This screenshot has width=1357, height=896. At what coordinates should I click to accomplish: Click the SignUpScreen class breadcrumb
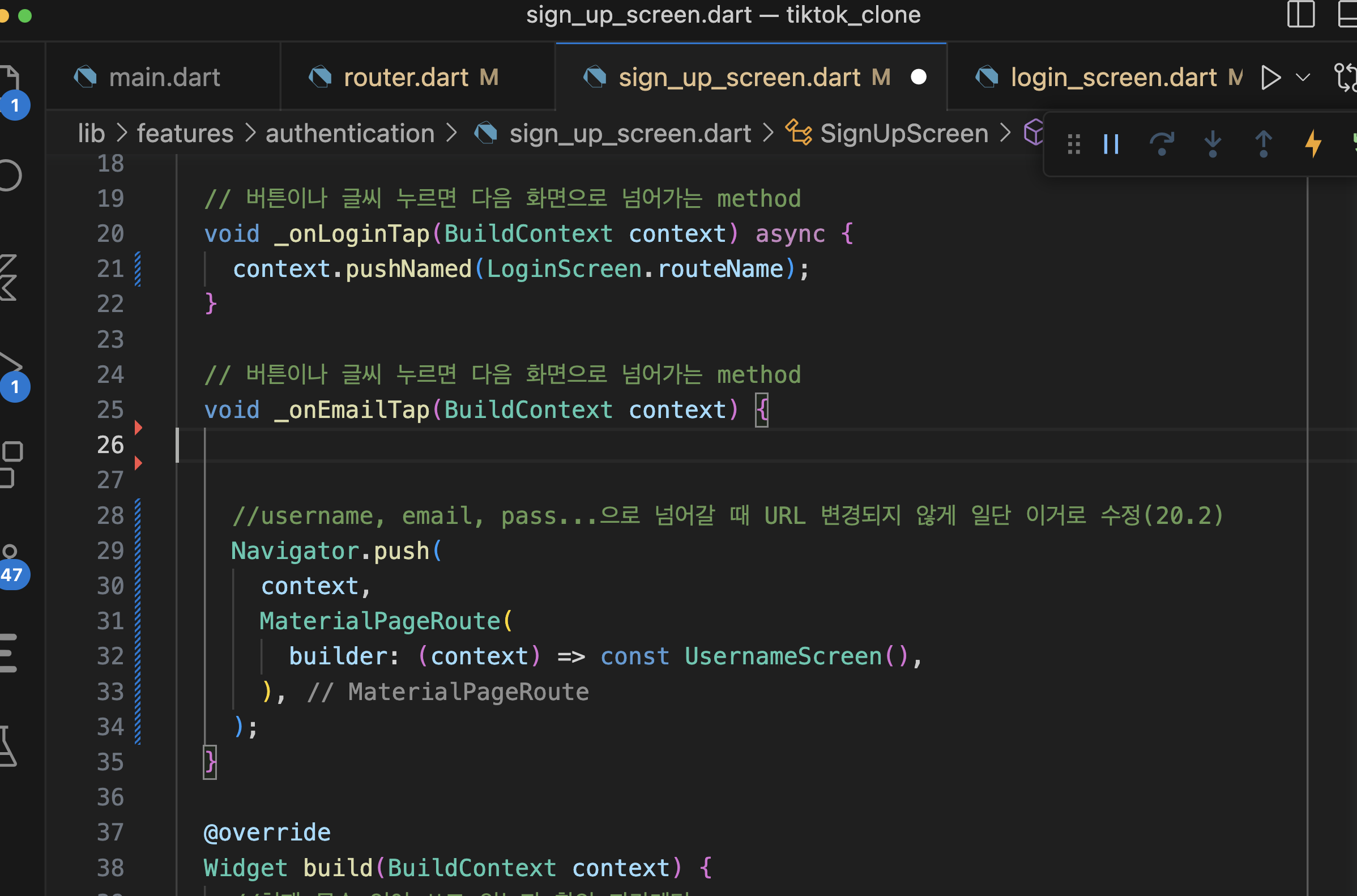click(x=903, y=134)
